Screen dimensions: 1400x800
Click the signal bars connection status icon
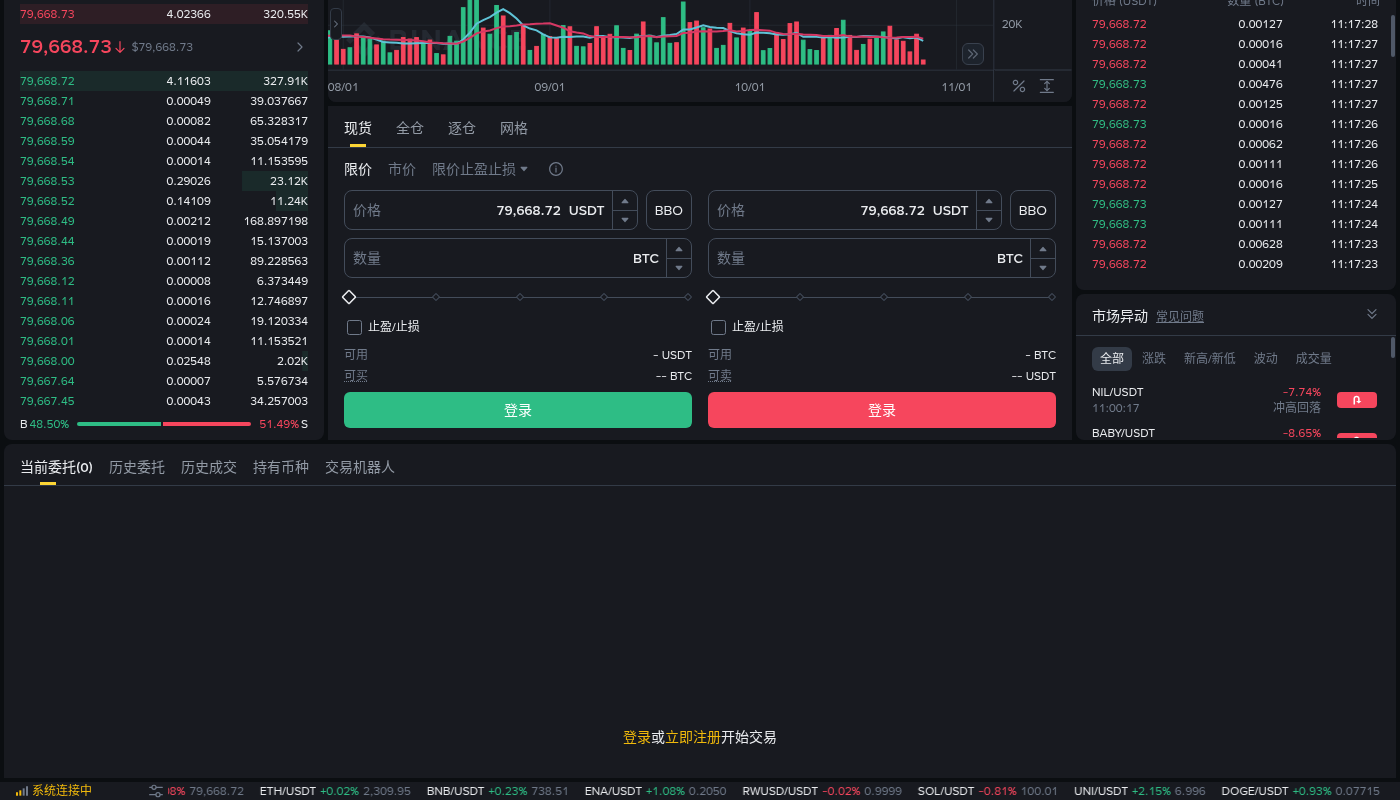click(x=22, y=791)
